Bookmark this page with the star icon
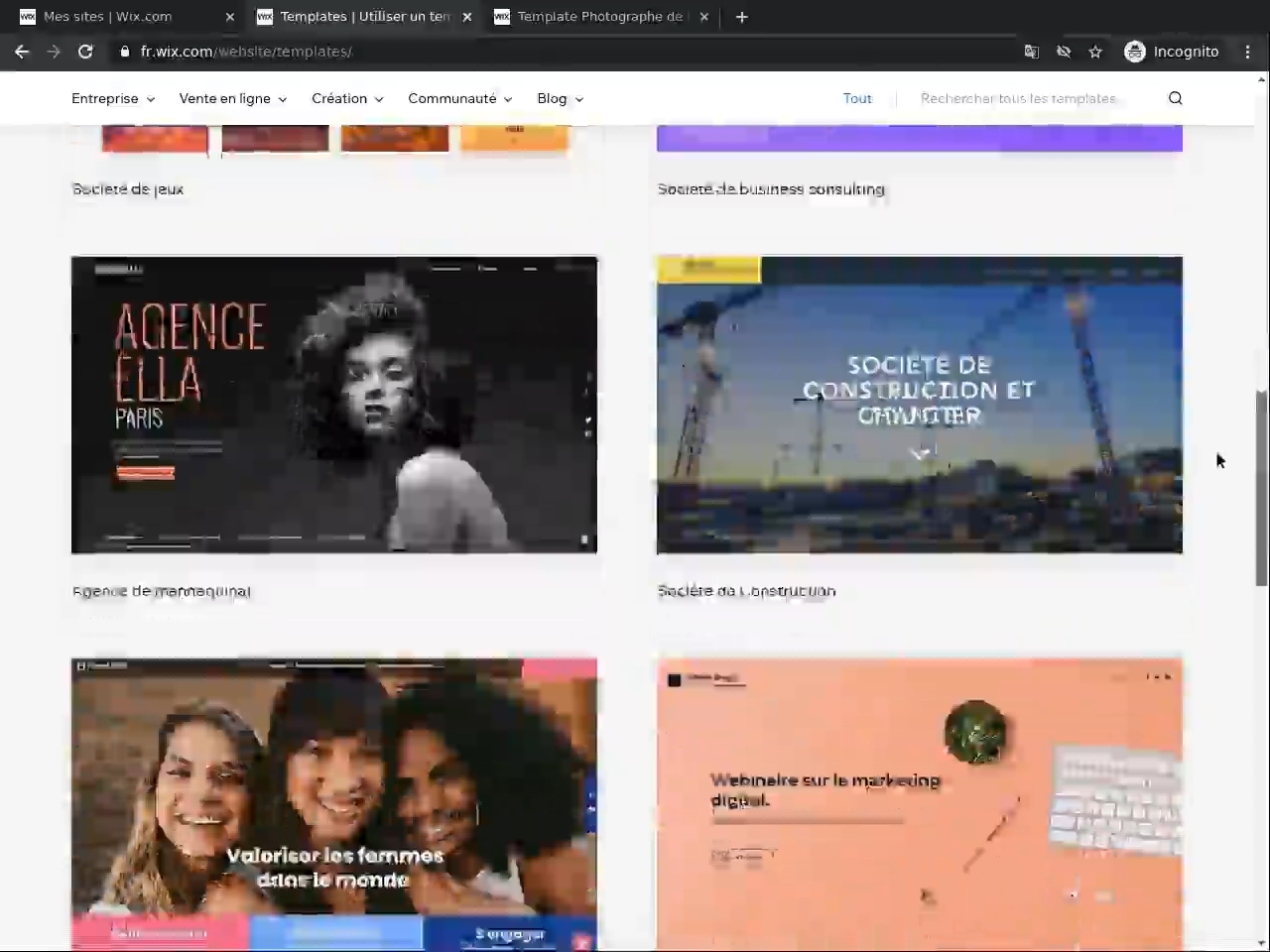This screenshot has width=1270, height=952. 1095,52
